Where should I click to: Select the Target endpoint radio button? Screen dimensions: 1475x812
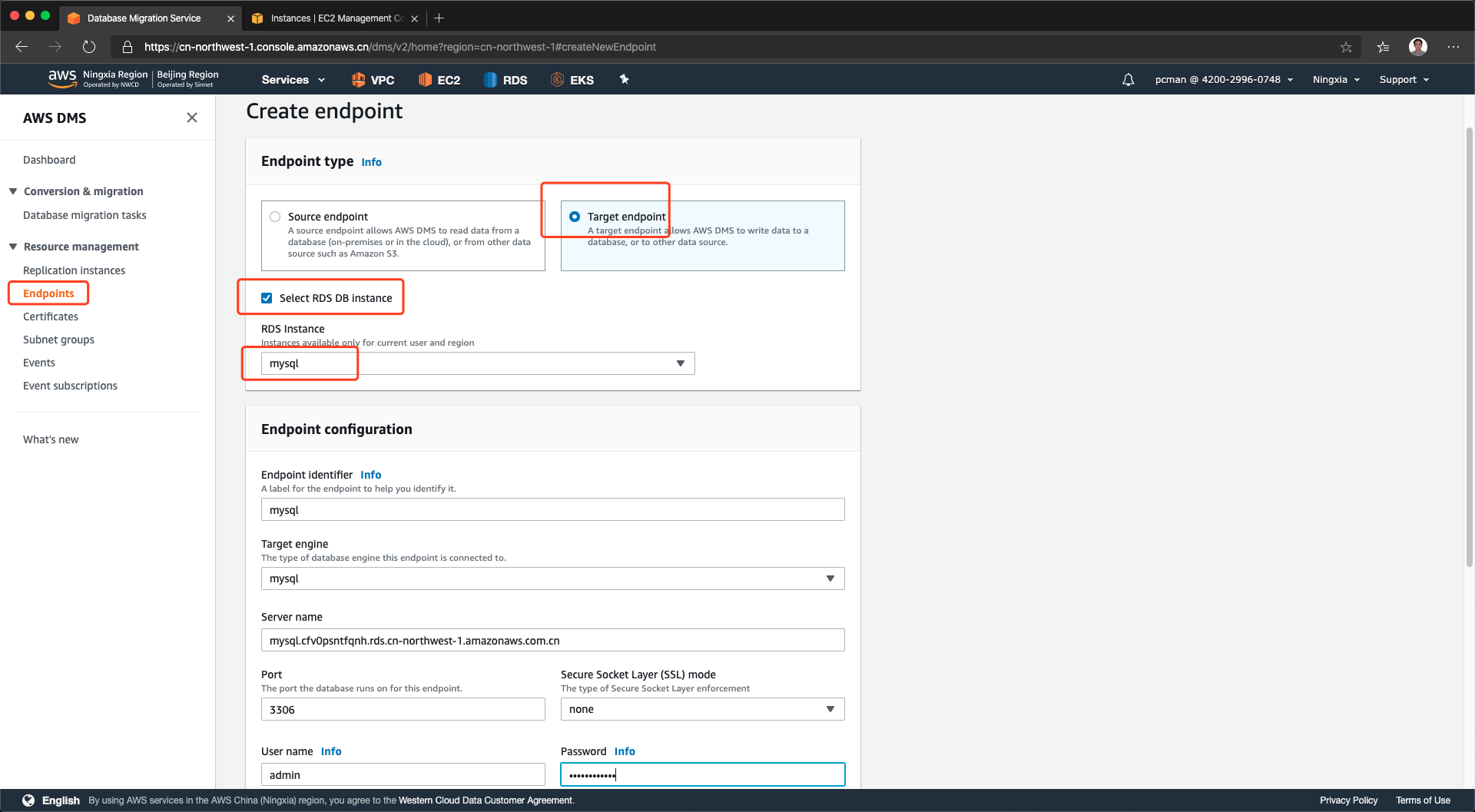(575, 217)
